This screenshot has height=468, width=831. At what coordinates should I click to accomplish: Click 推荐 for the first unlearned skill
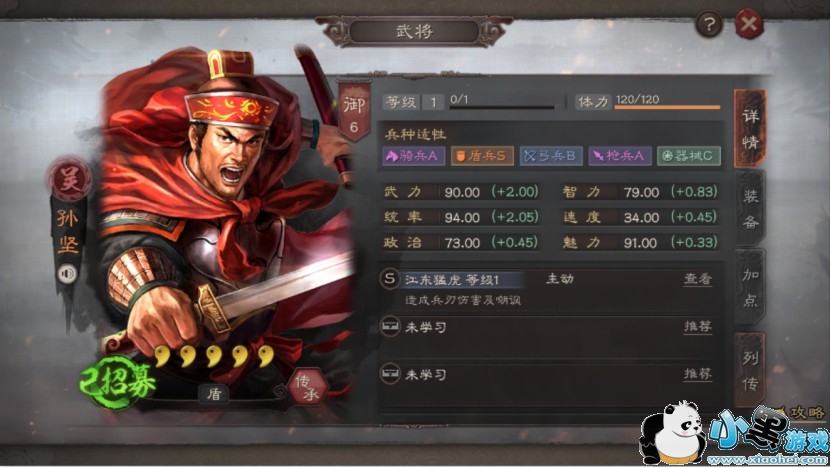tap(697, 326)
